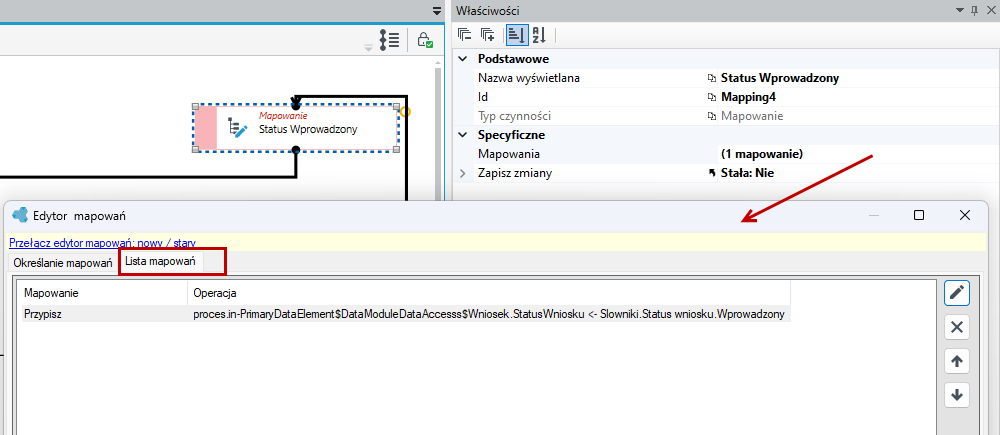
Task: Delete the mapping with the X icon
Action: click(x=956, y=327)
